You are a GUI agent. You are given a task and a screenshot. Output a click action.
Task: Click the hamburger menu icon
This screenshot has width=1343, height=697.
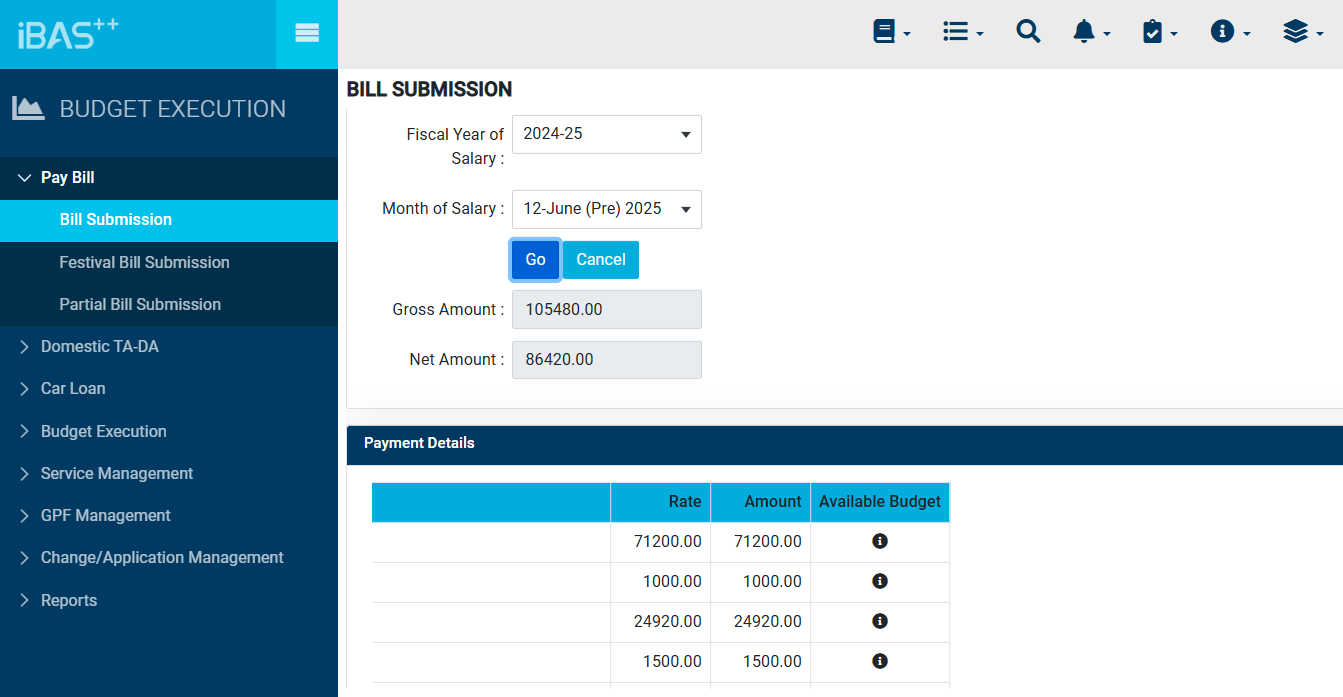point(307,33)
